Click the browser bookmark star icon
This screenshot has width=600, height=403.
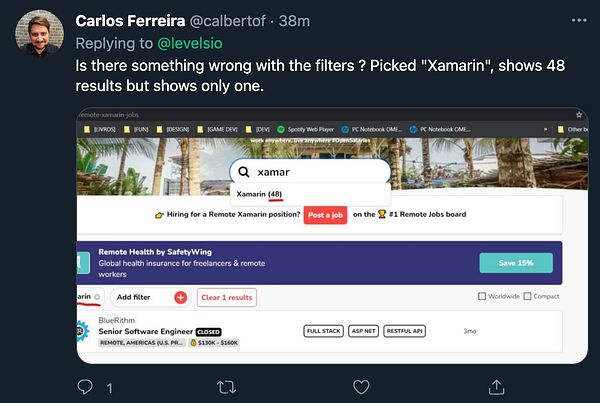pos(579,115)
